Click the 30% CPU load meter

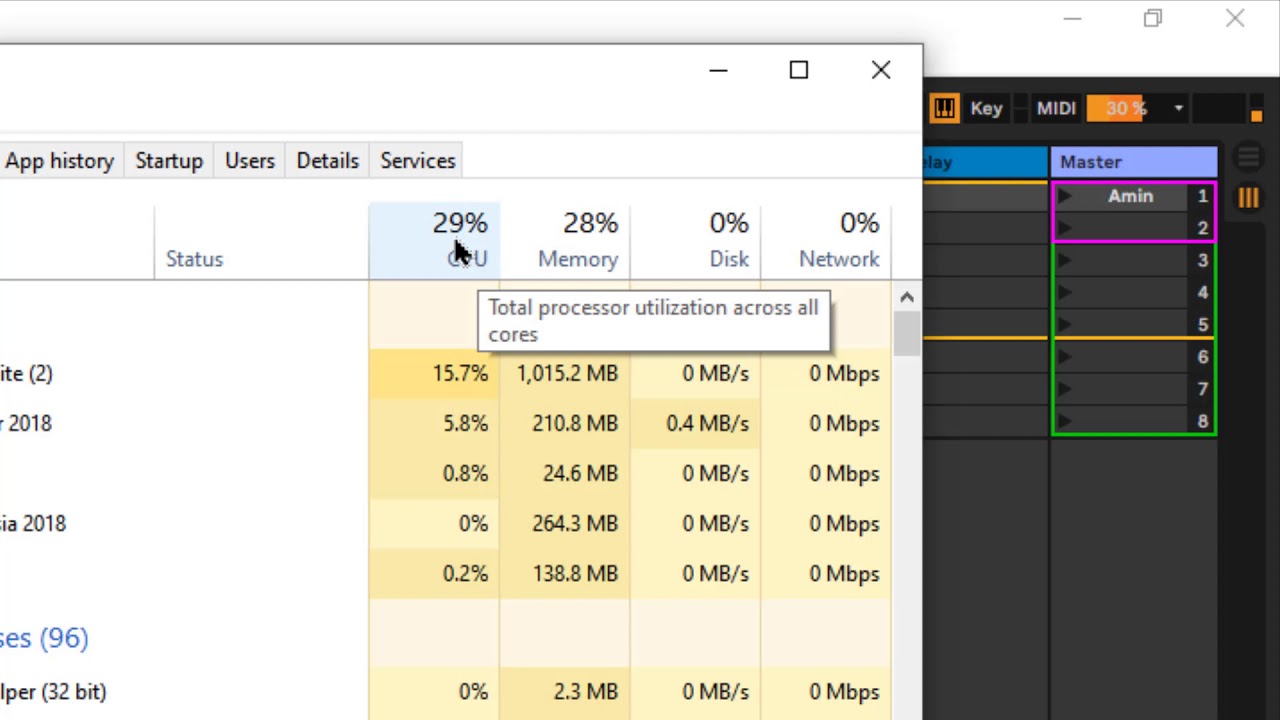pyautogui.click(x=1125, y=108)
